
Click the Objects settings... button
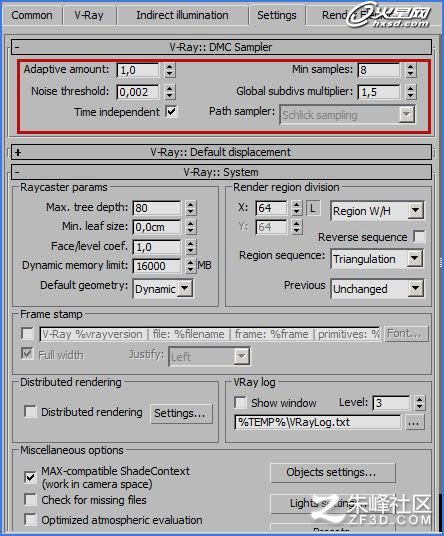pos(333,473)
